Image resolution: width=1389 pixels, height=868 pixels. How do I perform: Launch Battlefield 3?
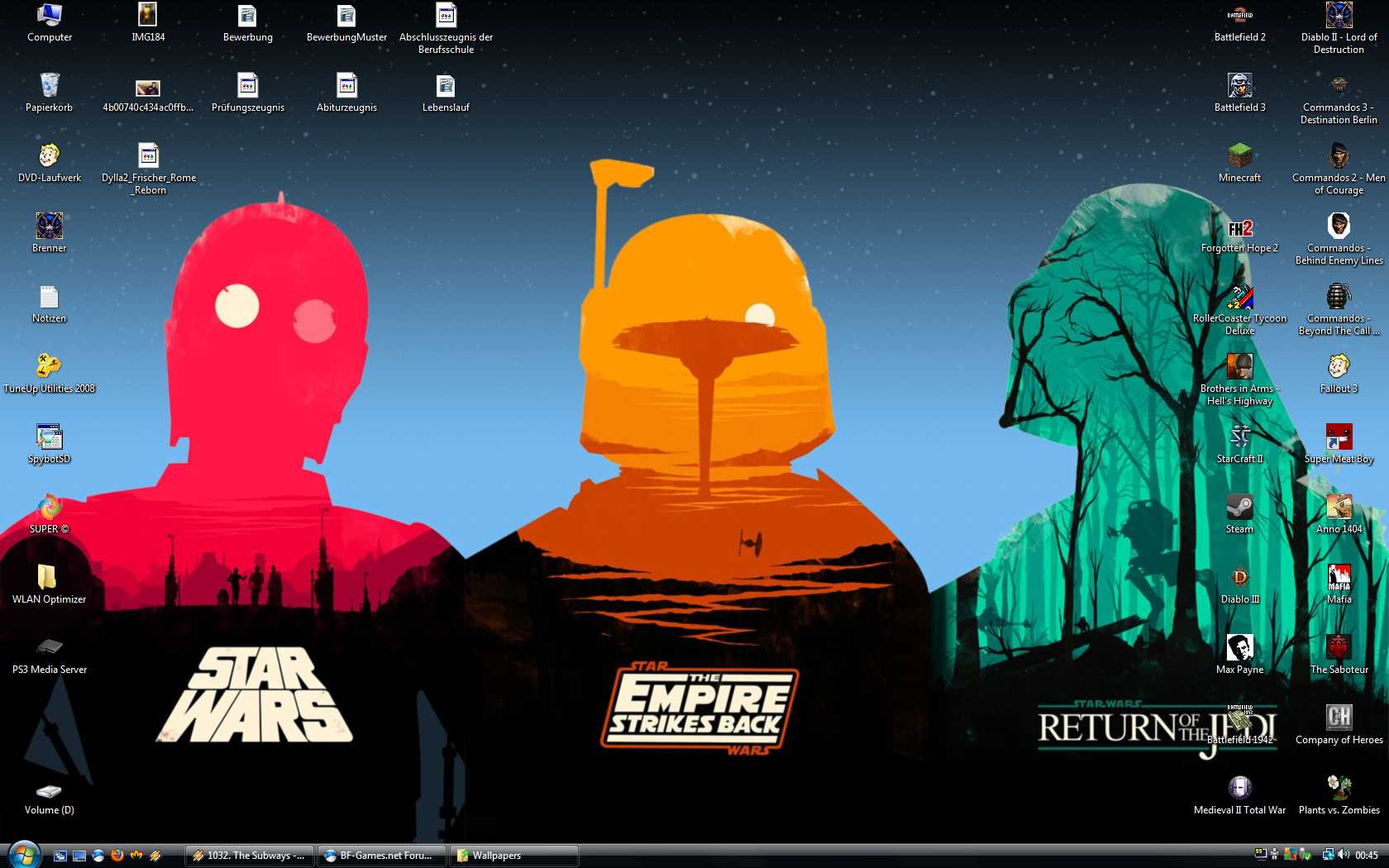[x=1239, y=93]
